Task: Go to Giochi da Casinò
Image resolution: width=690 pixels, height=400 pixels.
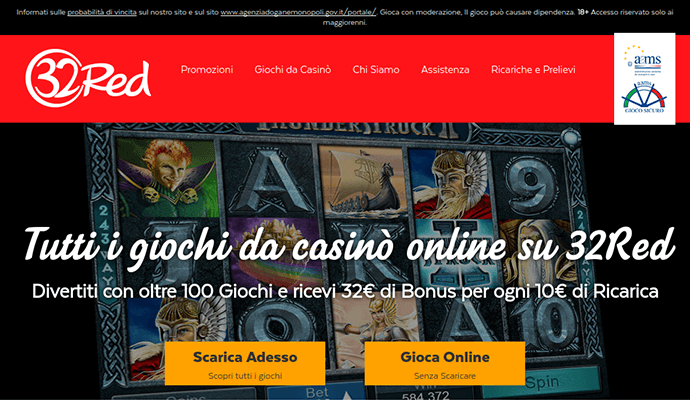Action: click(x=293, y=70)
